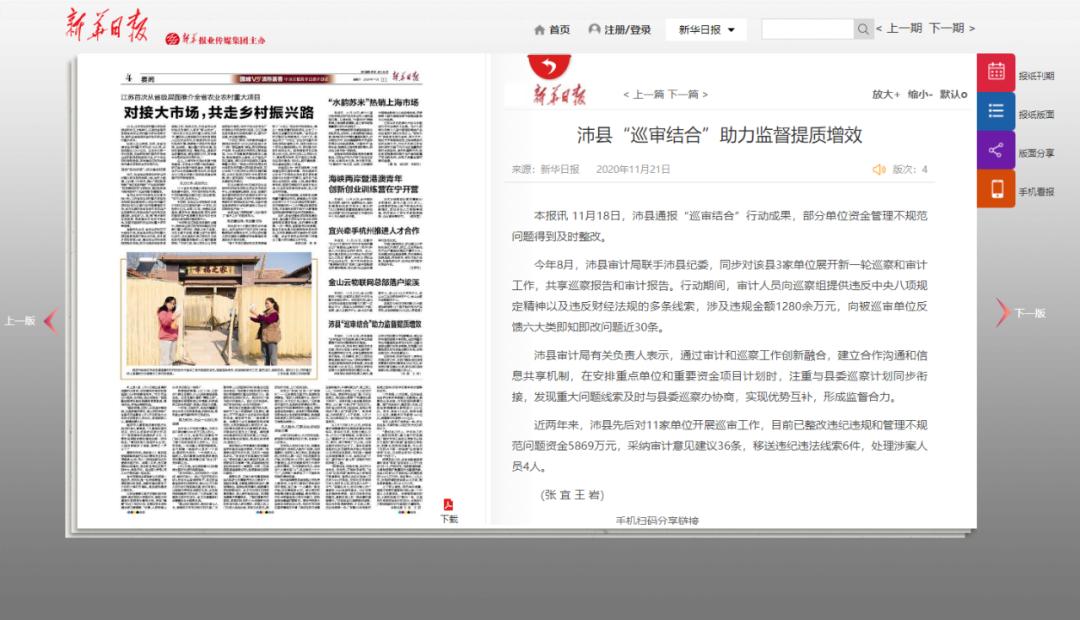Image resolution: width=1080 pixels, height=620 pixels.
Task: Select headline 对接大市场,共走乡村振兴路 on page
Action: [218, 112]
